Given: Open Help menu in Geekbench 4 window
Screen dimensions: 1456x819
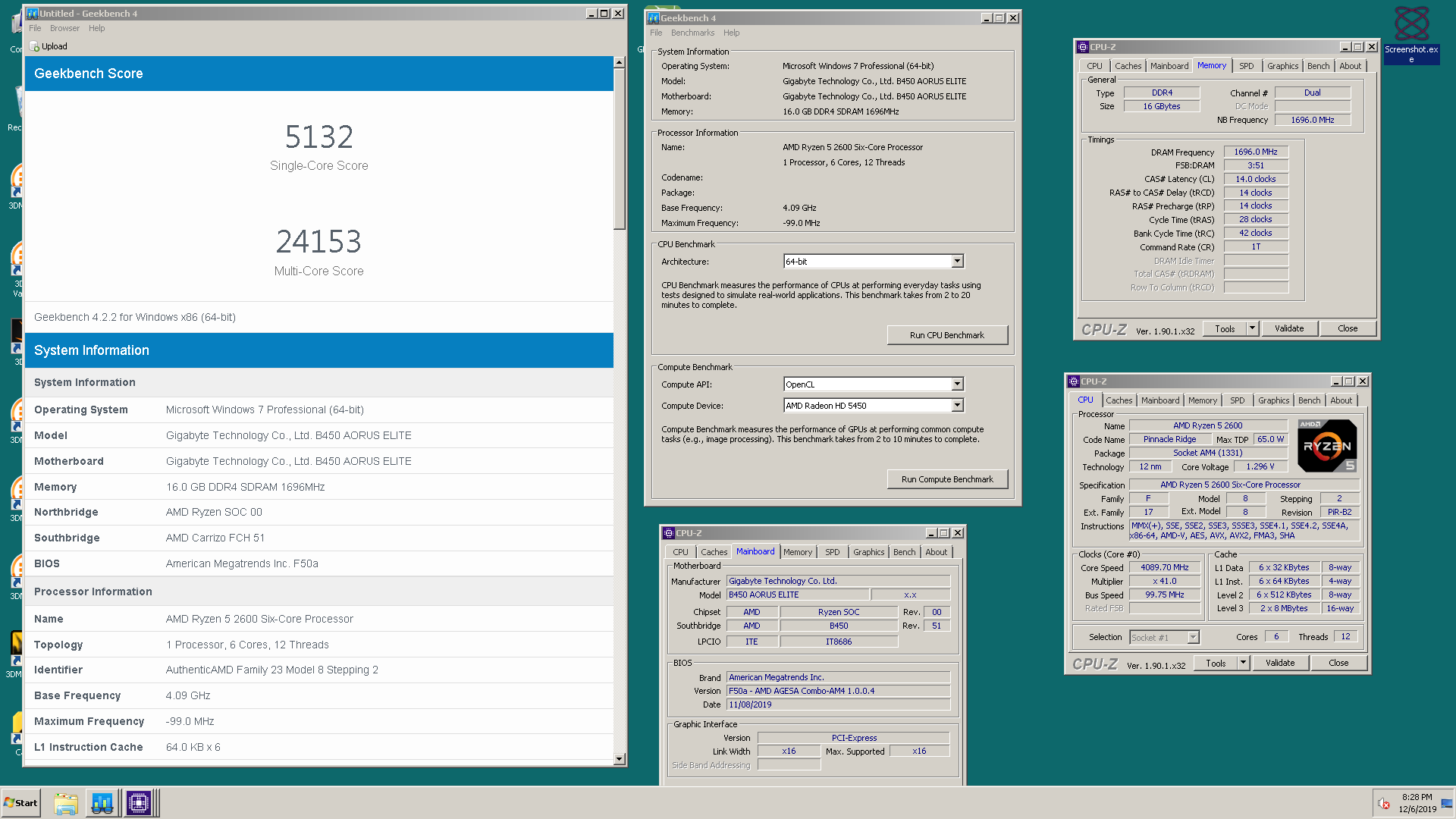Looking at the screenshot, I should [x=731, y=33].
